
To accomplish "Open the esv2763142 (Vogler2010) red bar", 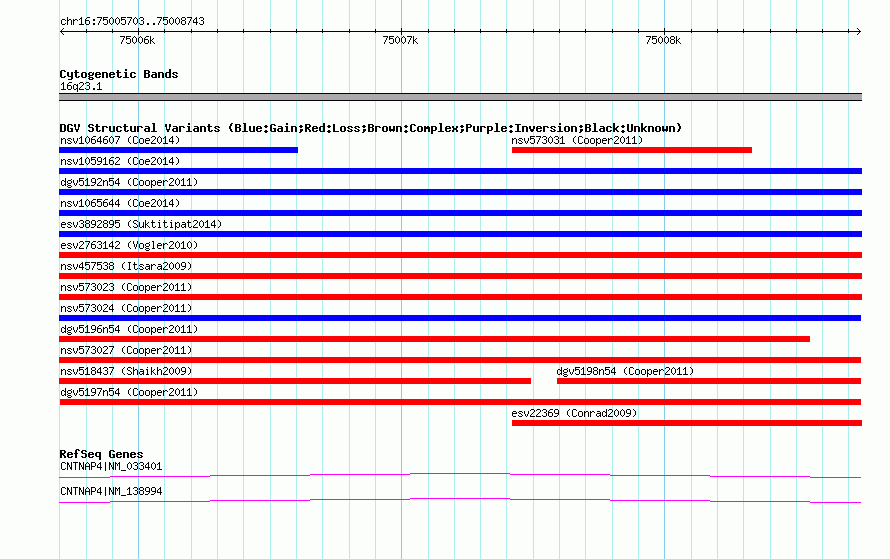I will (460, 255).
